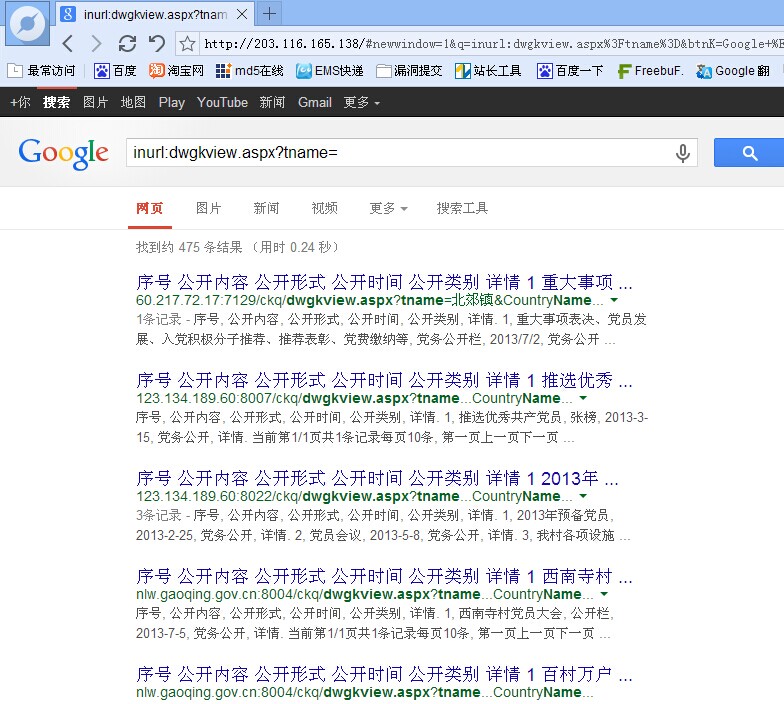Select 搜索 in the black Google bar
Screen dimensions: 784x704
tap(56, 102)
